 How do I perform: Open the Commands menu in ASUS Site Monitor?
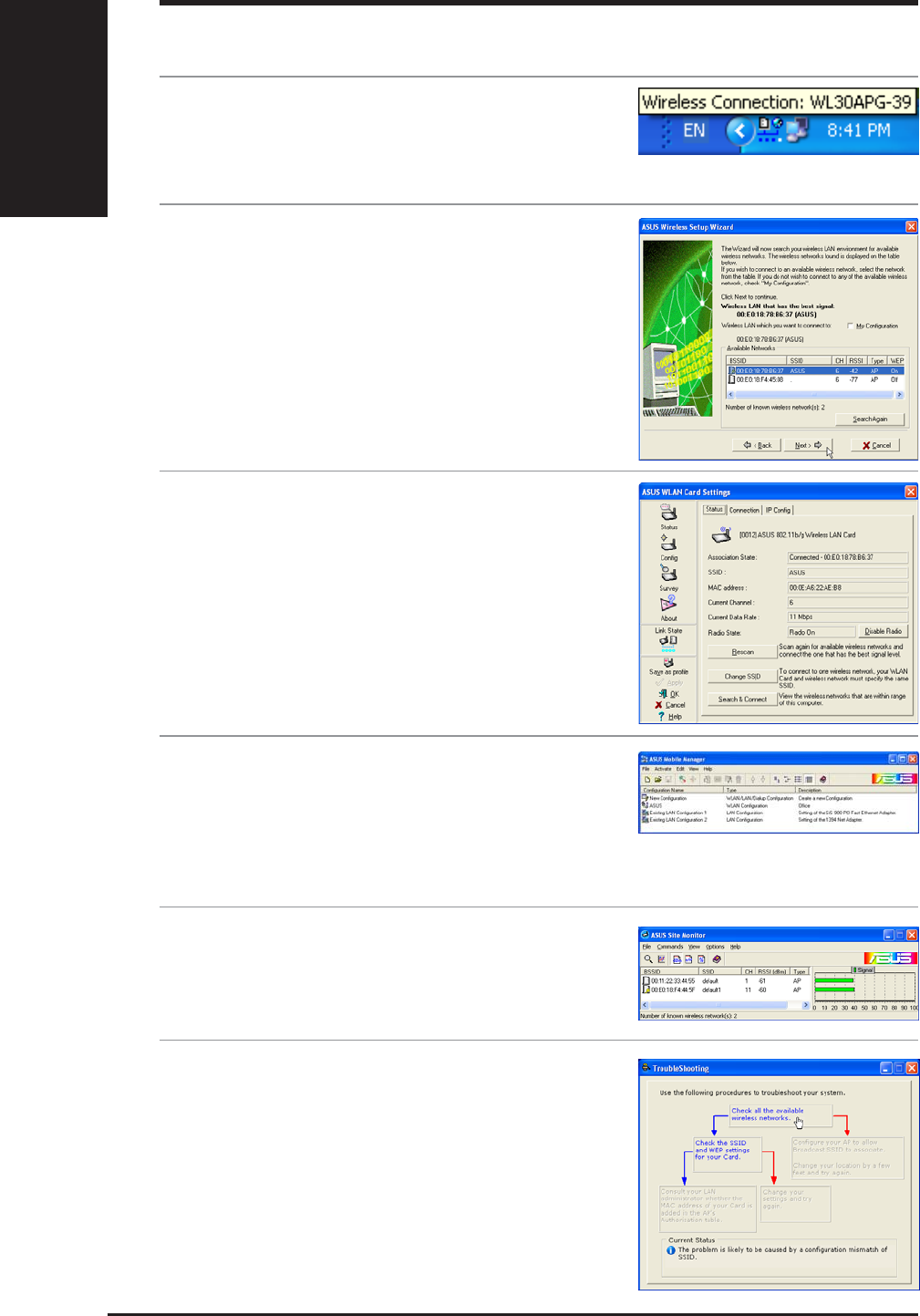click(670, 947)
